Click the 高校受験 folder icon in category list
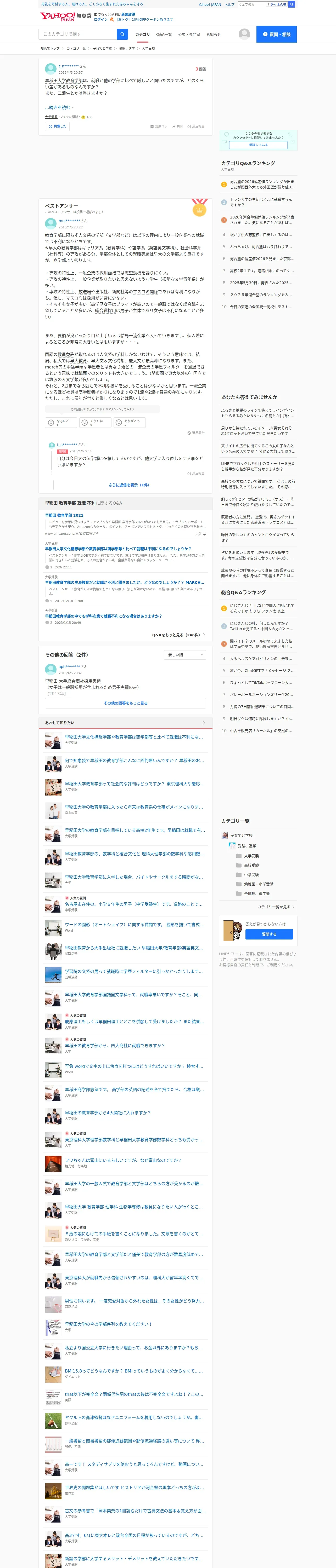 point(239,865)
